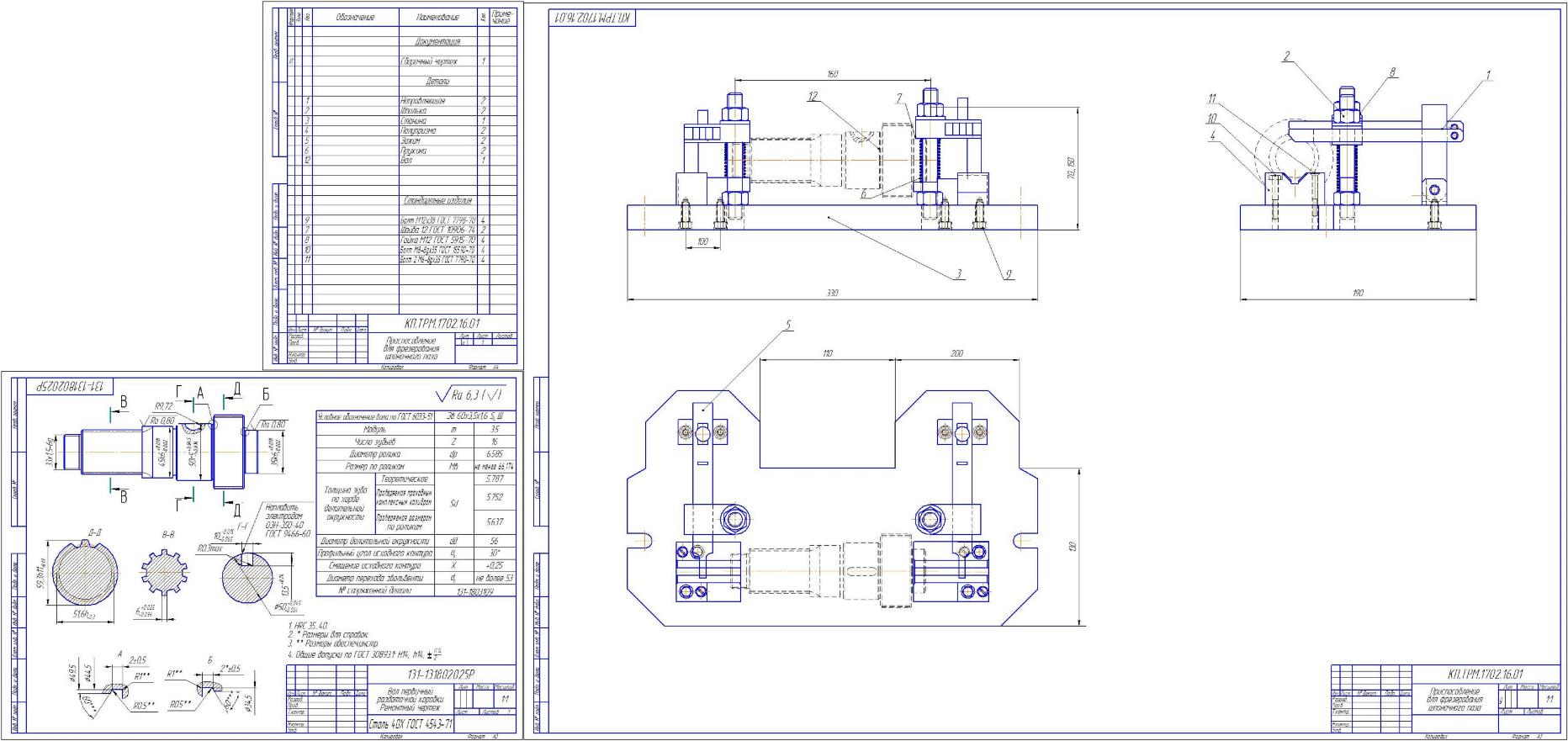Select the 'Направляющая' part row
This screenshot has width=1568, height=741.
pos(401,101)
